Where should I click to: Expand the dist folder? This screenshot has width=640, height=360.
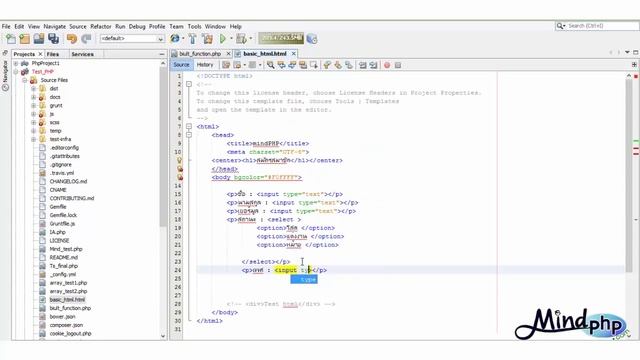[x=33, y=89]
